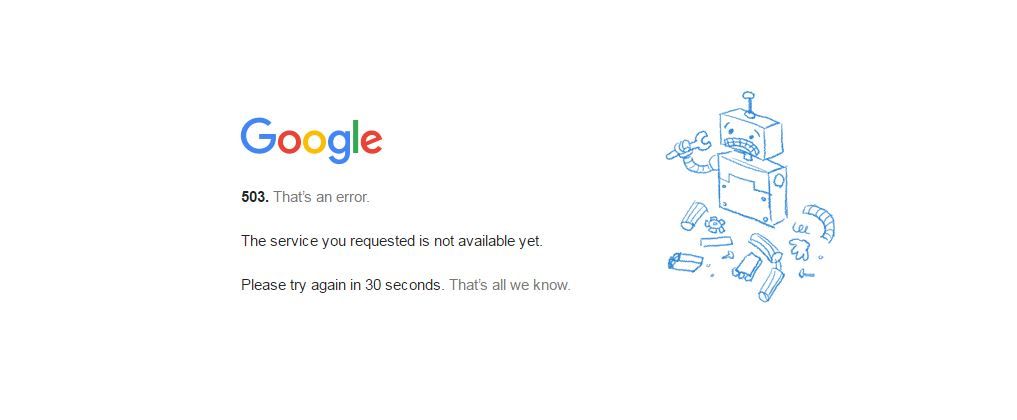1017x420 pixels.
Task: Click "Please try again in 30 seconds" text
Action: (x=342, y=285)
